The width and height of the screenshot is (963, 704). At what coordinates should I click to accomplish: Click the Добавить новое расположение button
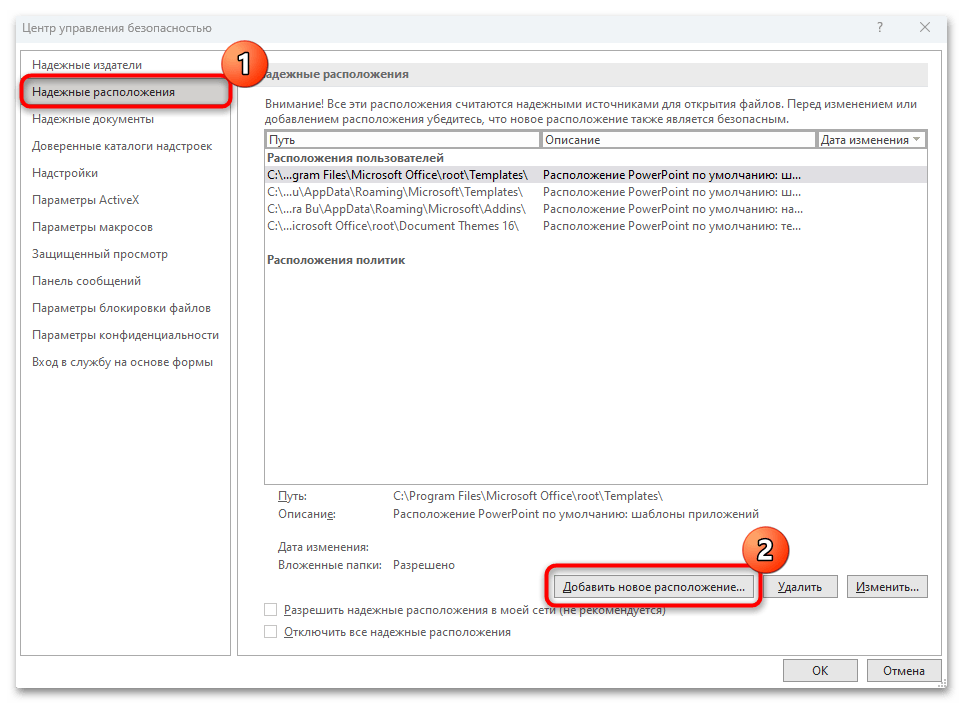coord(652,586)
